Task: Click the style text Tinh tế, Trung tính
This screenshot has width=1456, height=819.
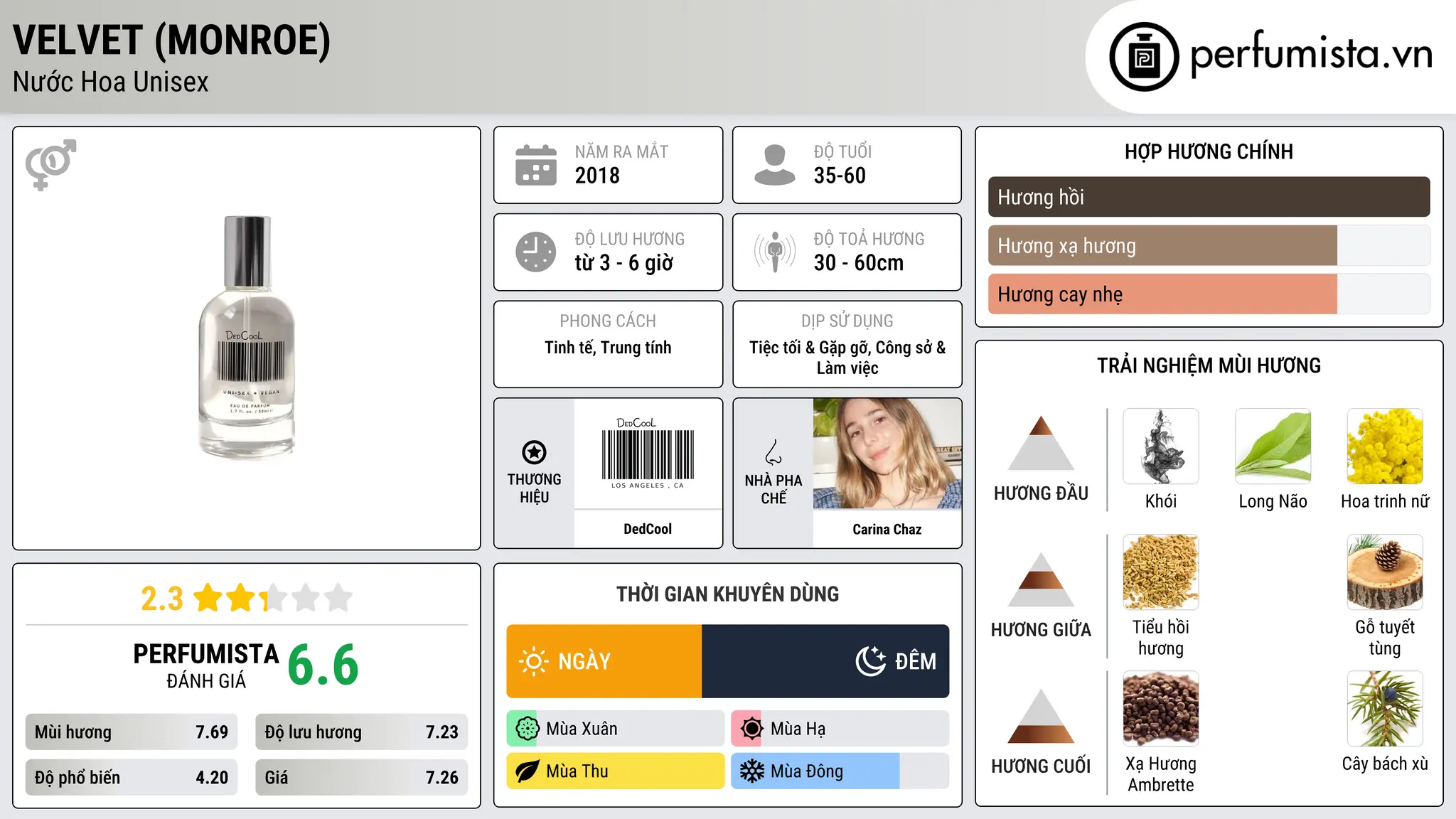Action: pyautogui.click(x=608, y=348)
